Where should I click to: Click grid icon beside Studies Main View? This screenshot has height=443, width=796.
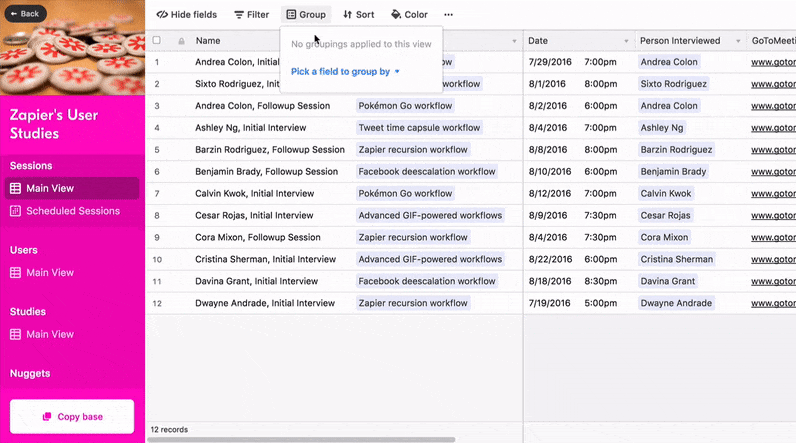[15, 334]
